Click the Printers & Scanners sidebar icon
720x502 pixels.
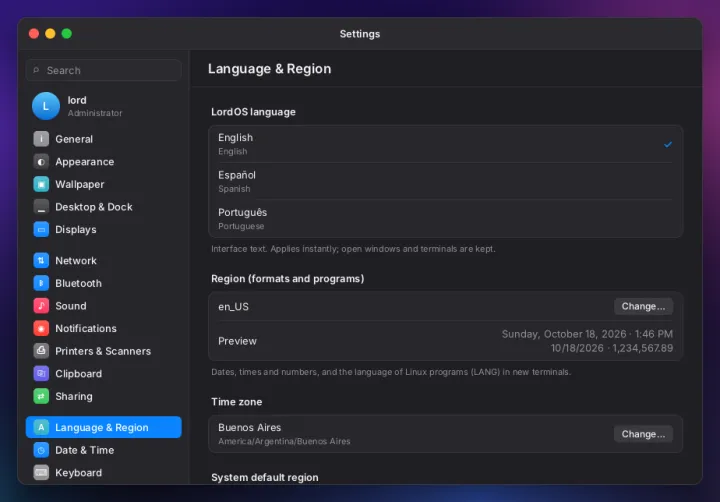[x=41, y=351]
